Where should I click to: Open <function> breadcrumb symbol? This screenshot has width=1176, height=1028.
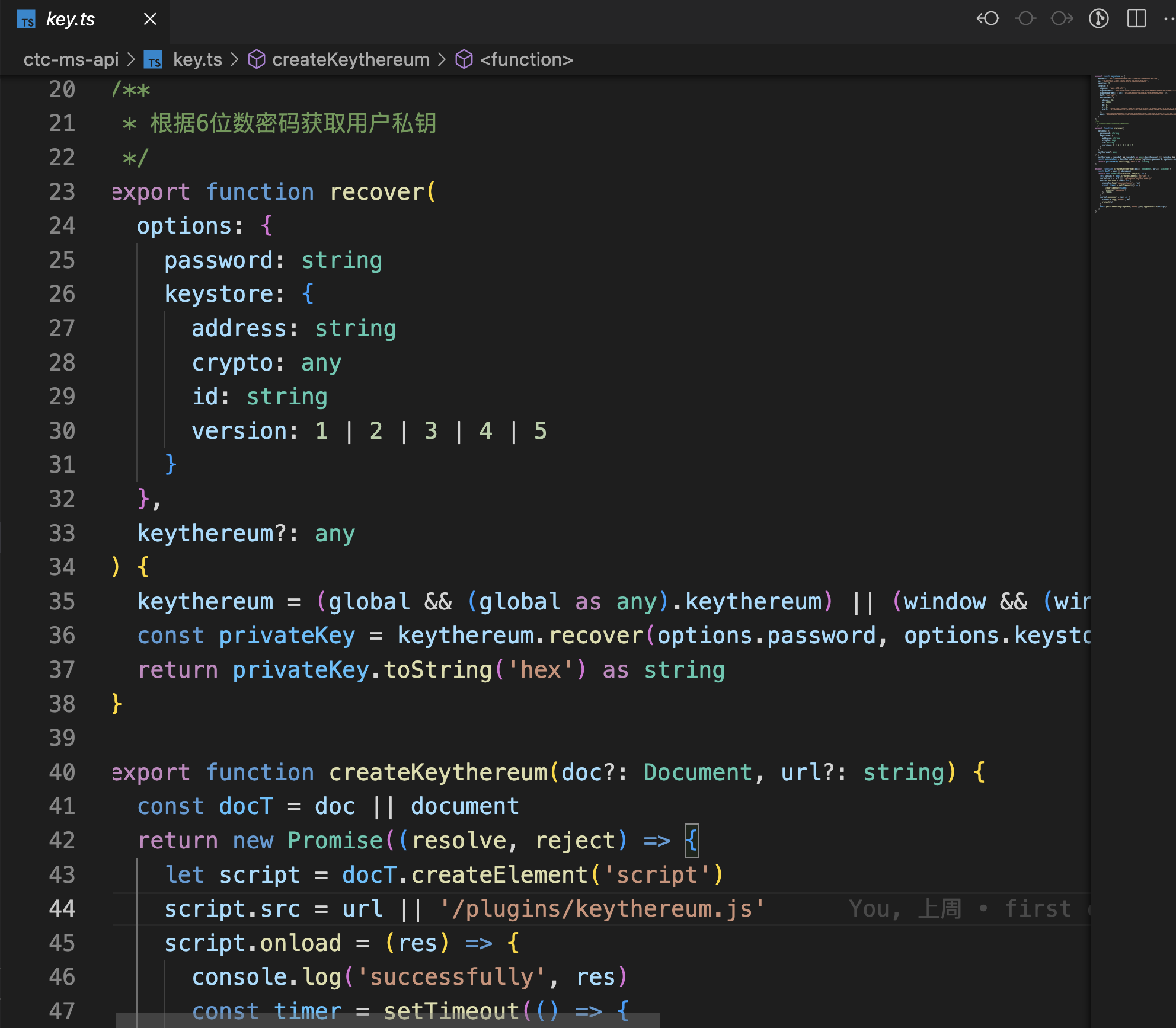pos(526,59)
